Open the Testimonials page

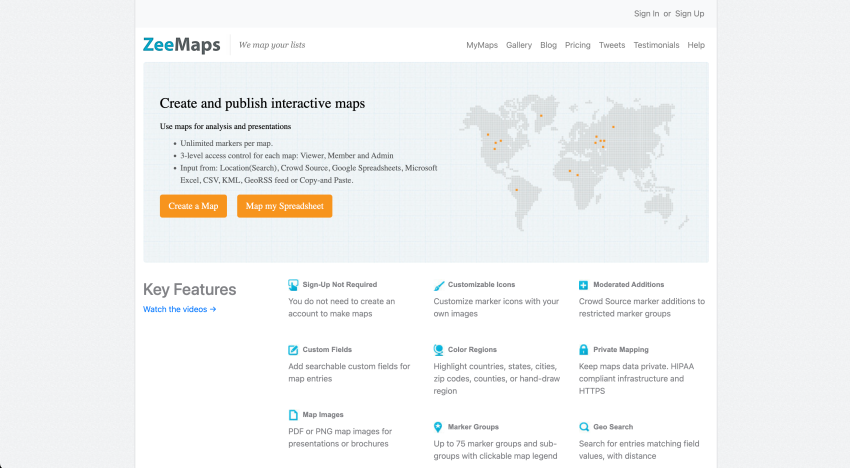tap(656, 45)
